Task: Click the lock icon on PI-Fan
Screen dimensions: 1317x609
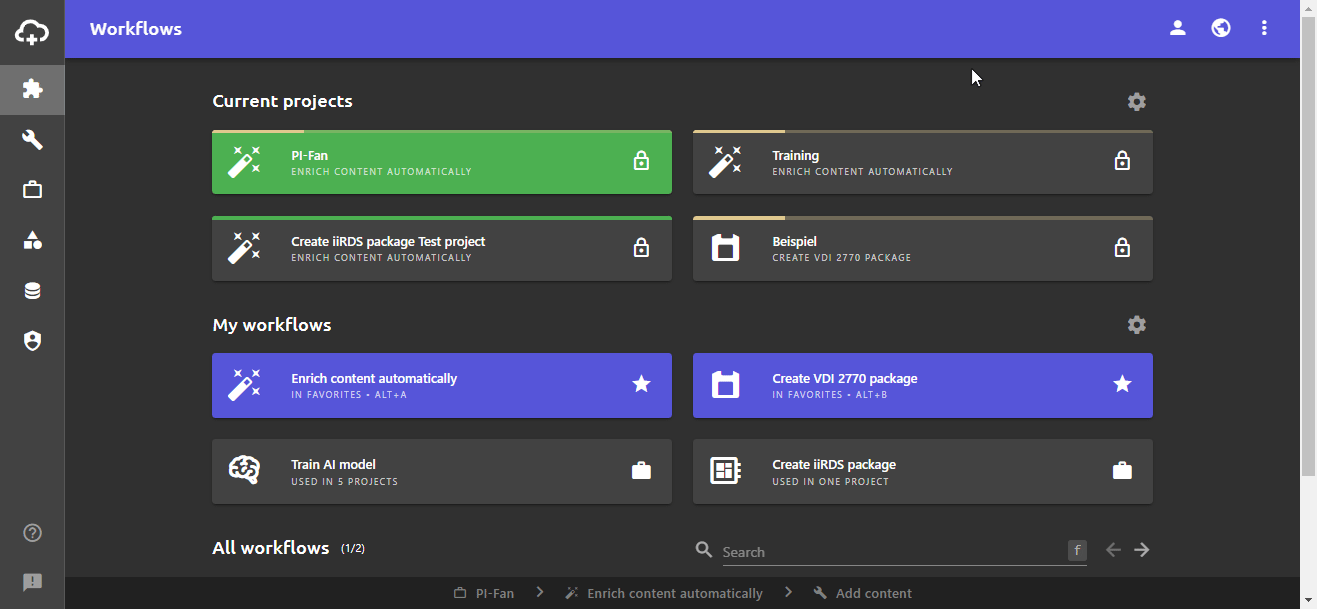Action: tap(641, 161)
